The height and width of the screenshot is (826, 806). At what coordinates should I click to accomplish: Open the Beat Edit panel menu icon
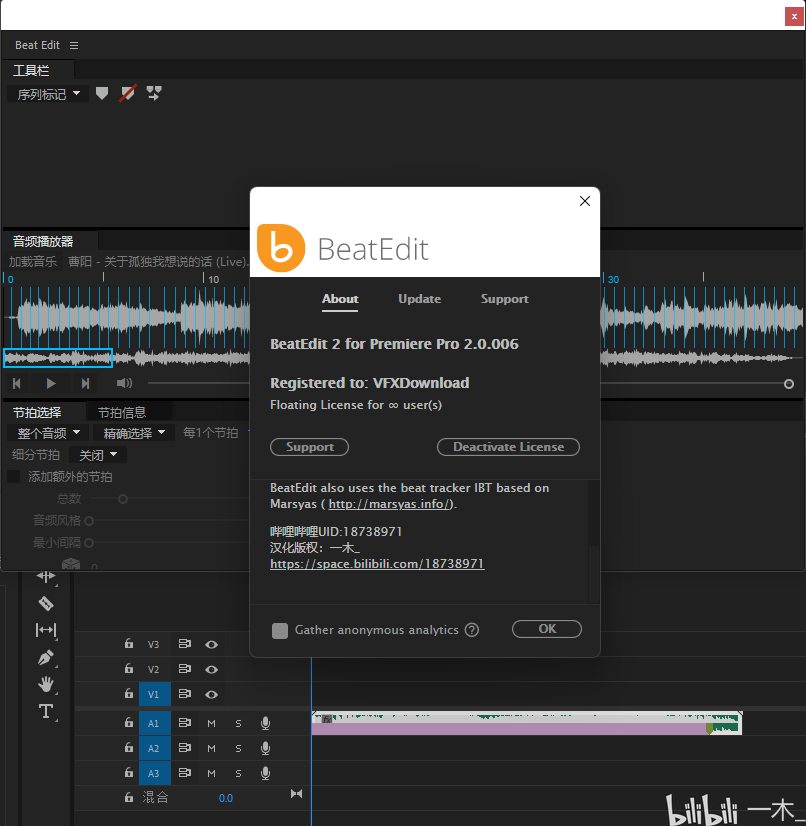point(74,45)
